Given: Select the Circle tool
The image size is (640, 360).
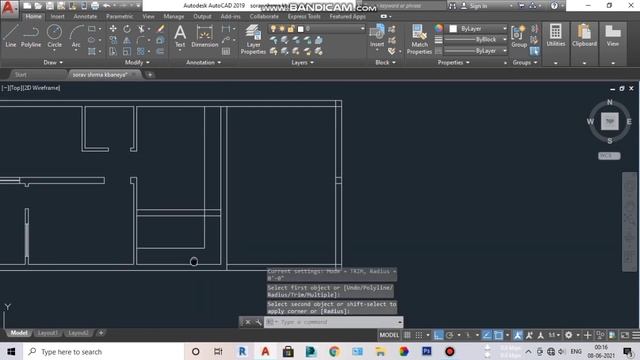Looking at the screenshot, I should point(54,36).
